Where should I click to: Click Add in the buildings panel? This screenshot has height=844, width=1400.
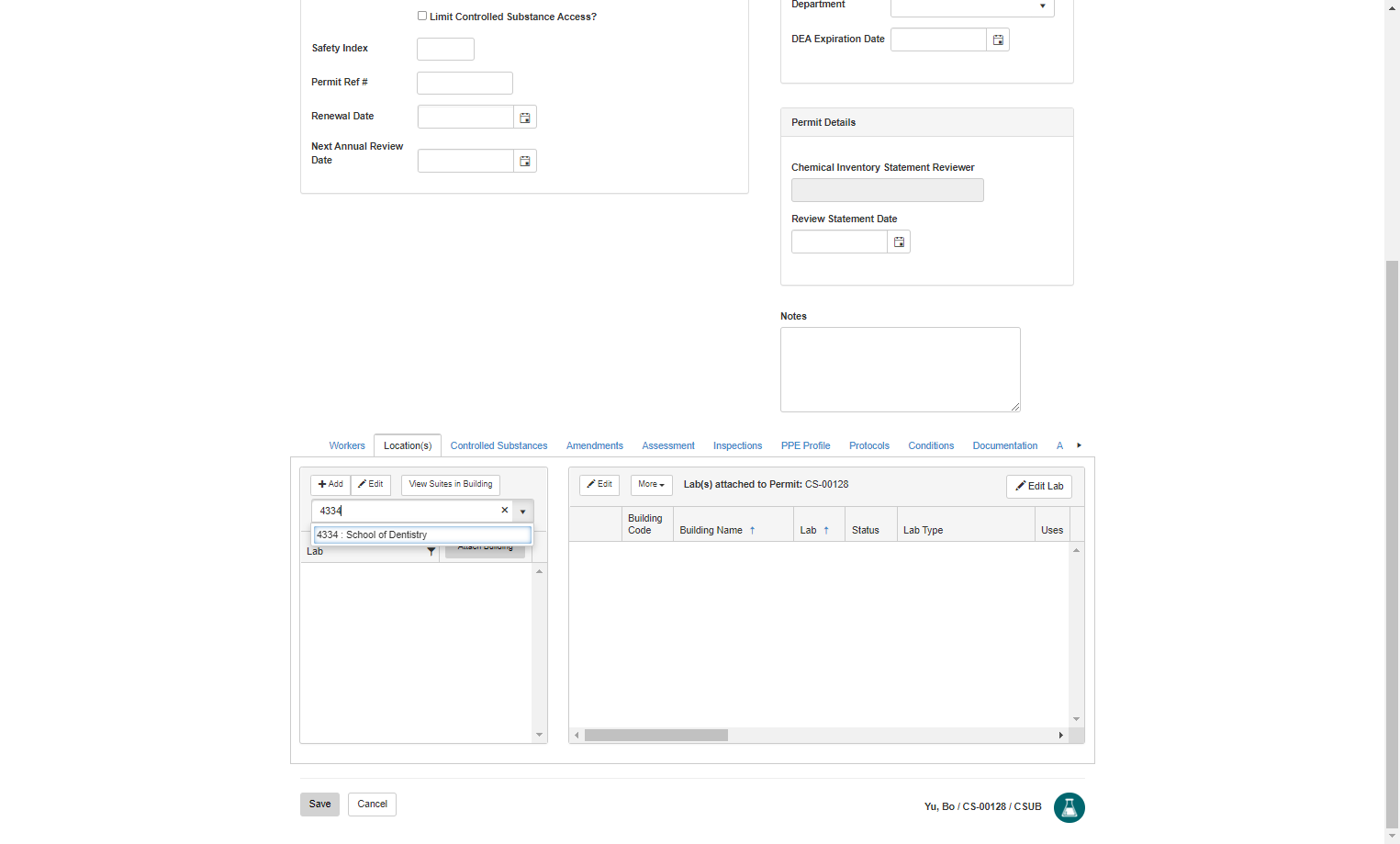[x=330, y=485]
